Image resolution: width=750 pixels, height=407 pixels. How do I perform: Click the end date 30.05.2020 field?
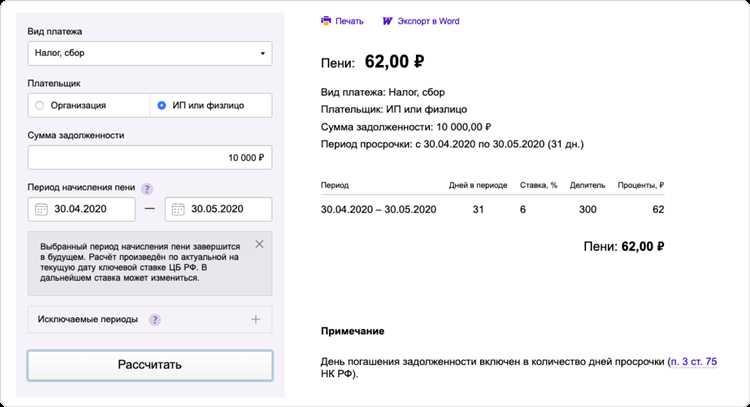(x=219, y=209)
